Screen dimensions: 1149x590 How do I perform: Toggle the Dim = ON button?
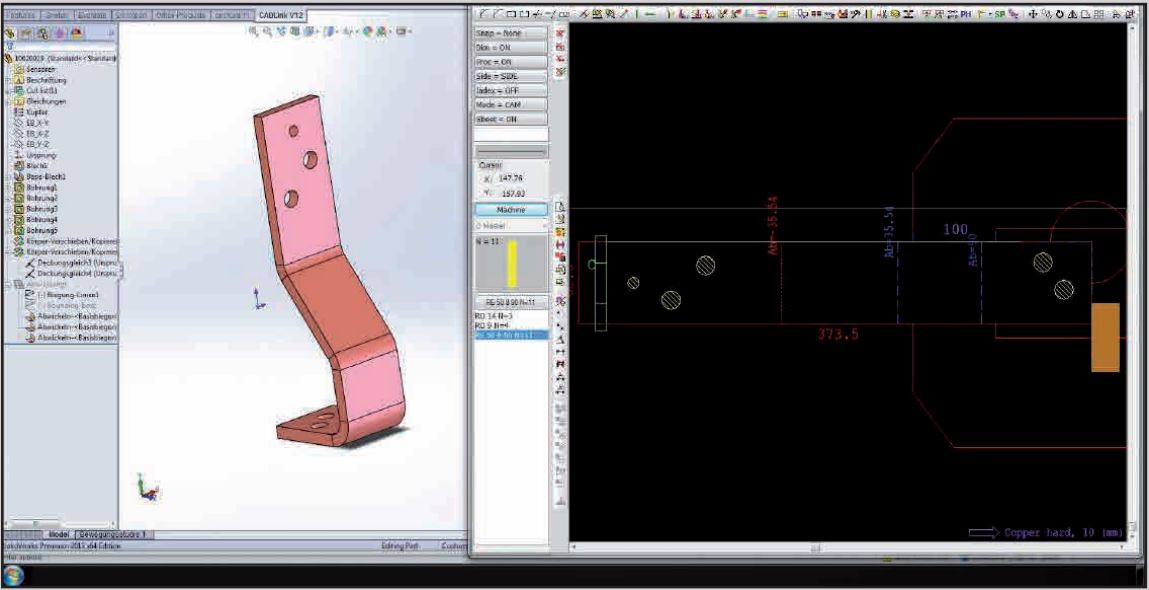[510, 47]
